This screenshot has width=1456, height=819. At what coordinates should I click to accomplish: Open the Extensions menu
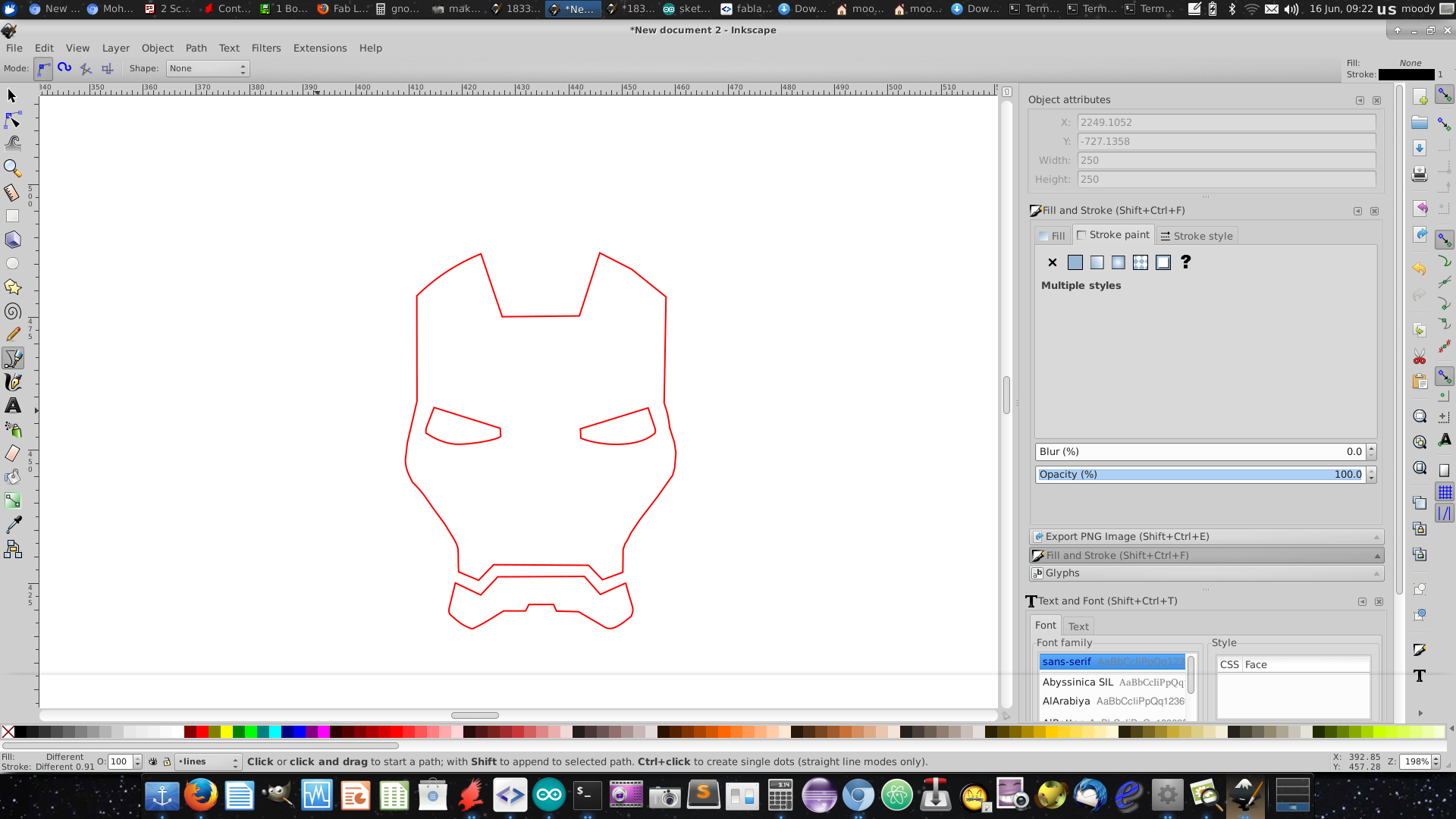coord(320,48)
